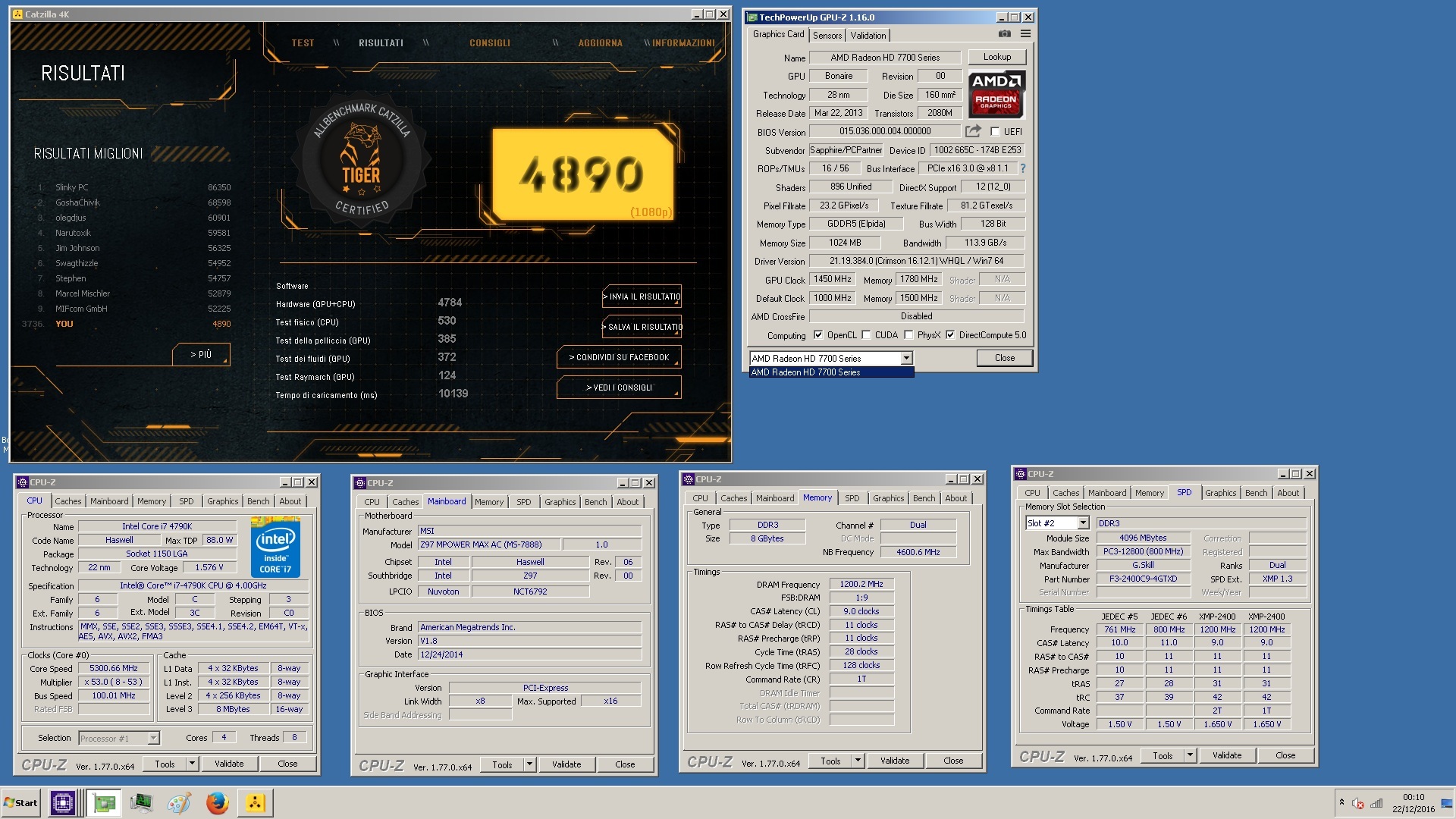Click the network signal tray icon

tap(1376, 803)
